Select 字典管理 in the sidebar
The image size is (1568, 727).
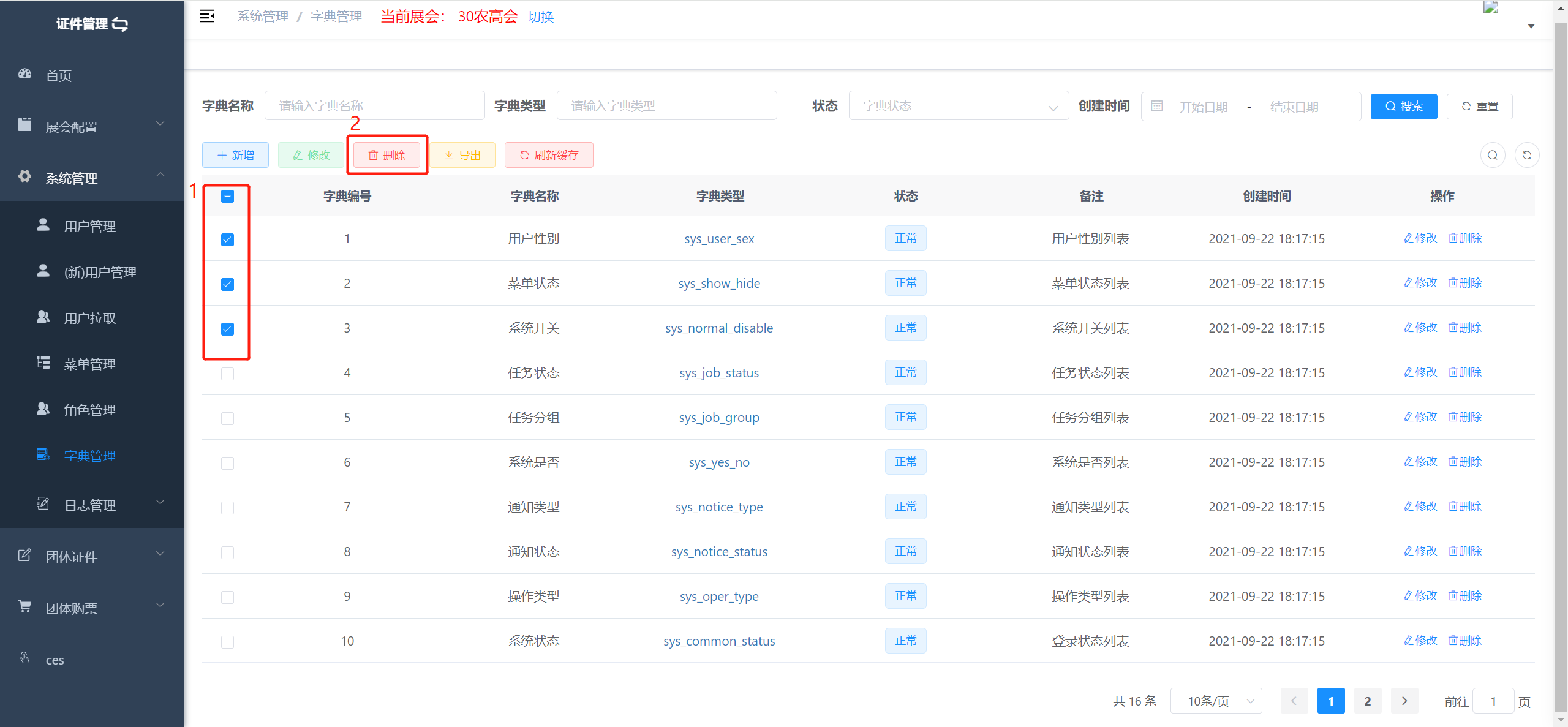tap(92, 456)
